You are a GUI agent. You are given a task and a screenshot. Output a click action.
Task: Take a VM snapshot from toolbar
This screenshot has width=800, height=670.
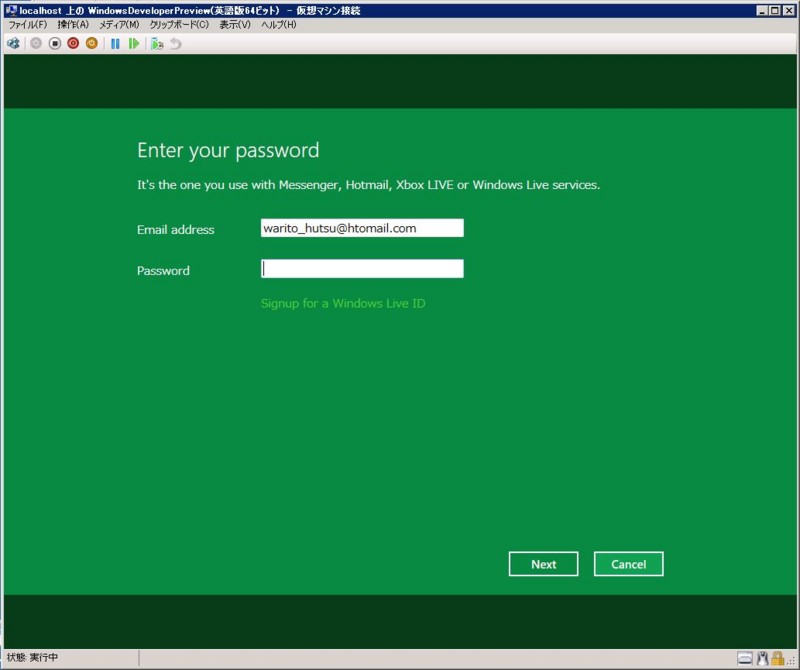pos(157,44)
